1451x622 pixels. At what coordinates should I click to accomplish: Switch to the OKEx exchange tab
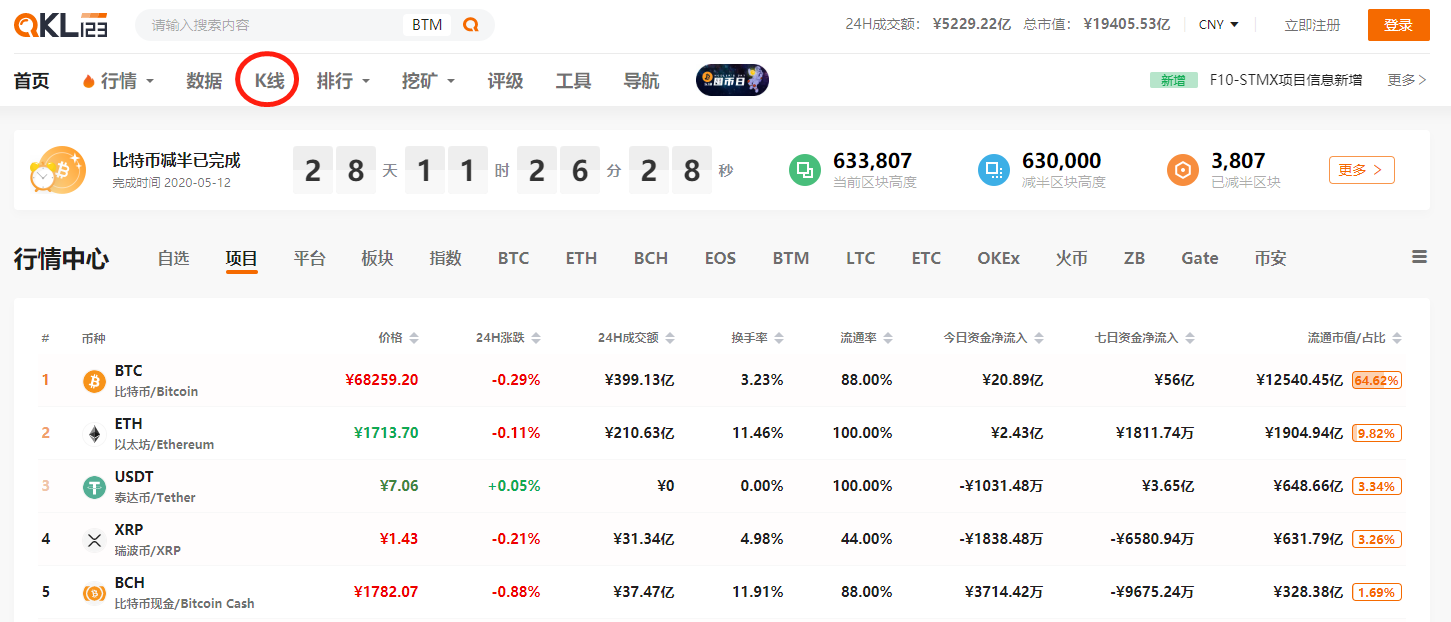(999, 258)
